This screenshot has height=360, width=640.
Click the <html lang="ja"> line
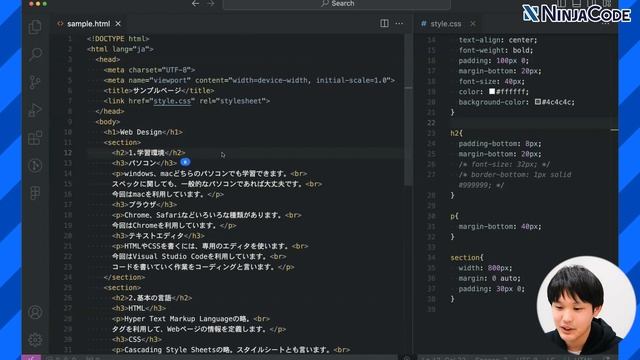pyautogui.click(x=120, y=49)
